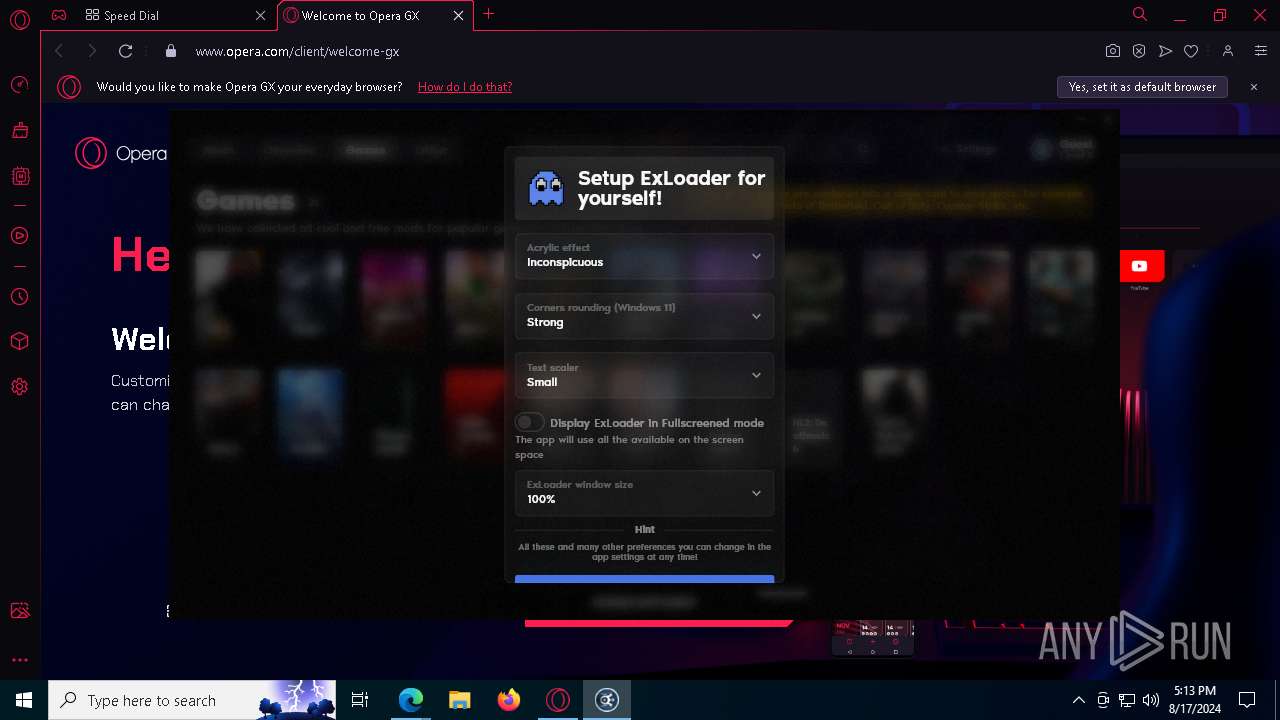
Task: Launch Microsoft Edge from taskbar
Action: (410, 700)
